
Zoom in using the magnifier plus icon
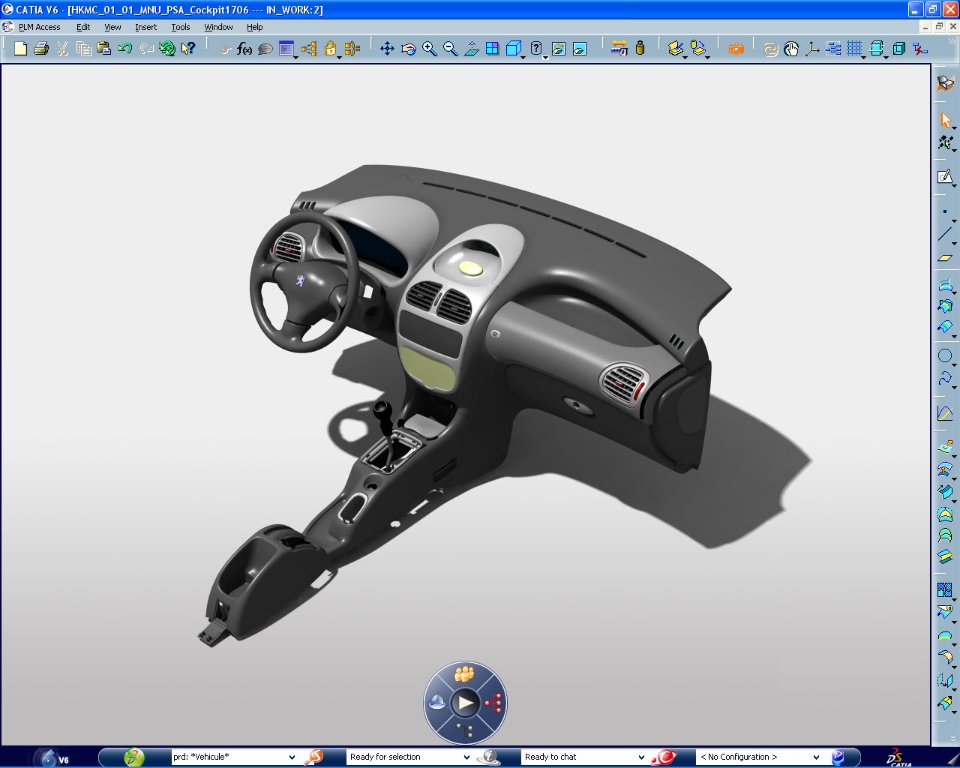click(427, 47)
